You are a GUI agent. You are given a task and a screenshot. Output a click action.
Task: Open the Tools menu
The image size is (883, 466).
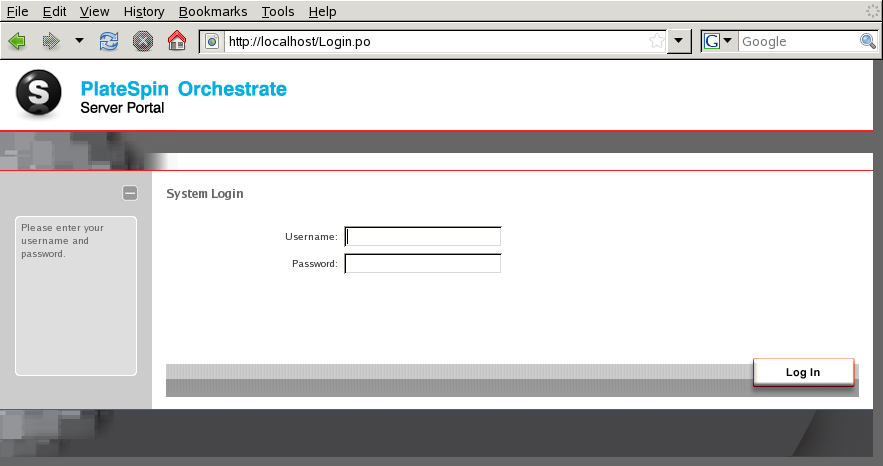278,11
